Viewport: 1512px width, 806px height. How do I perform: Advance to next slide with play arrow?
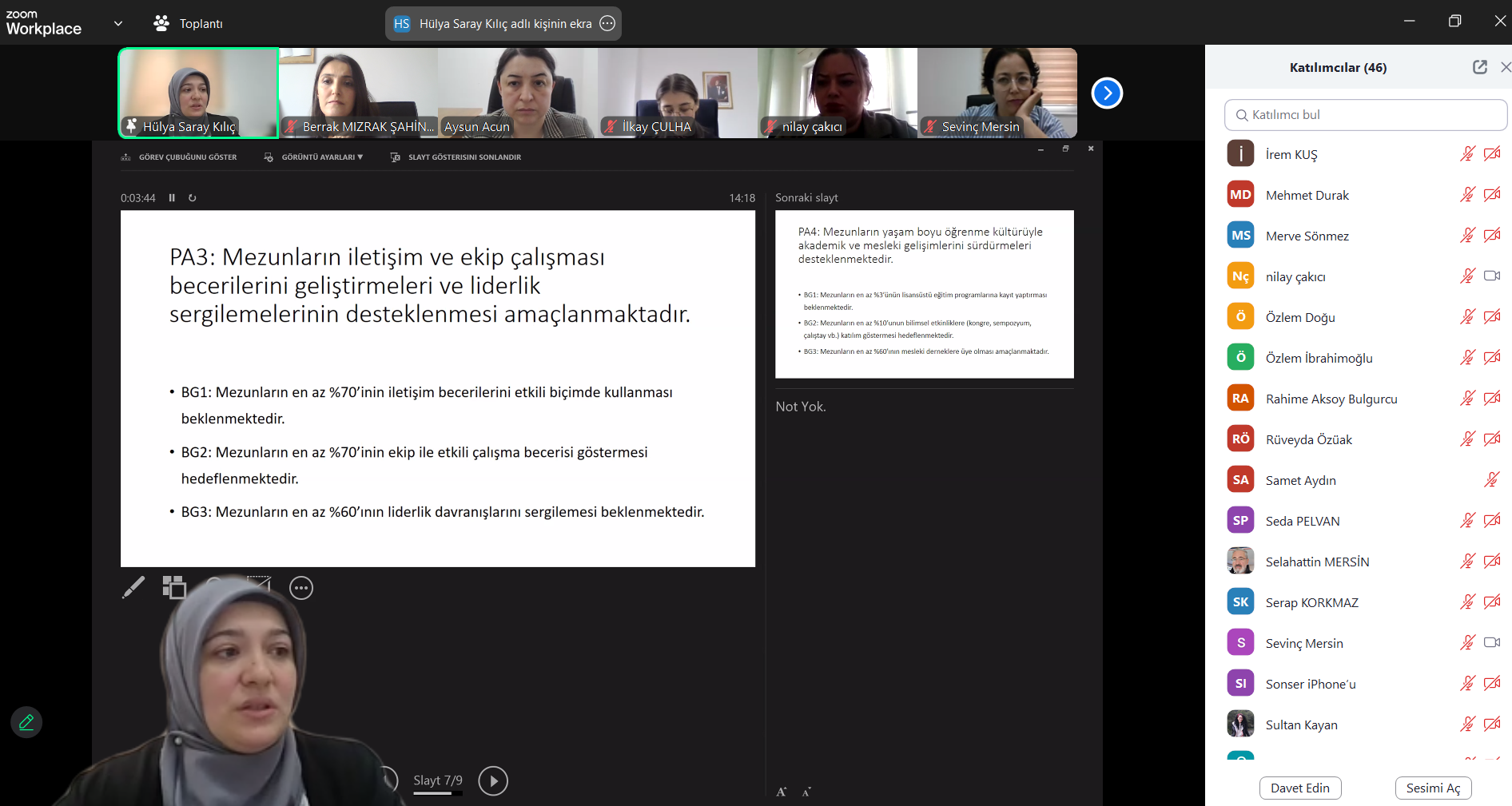click(493, 780)
